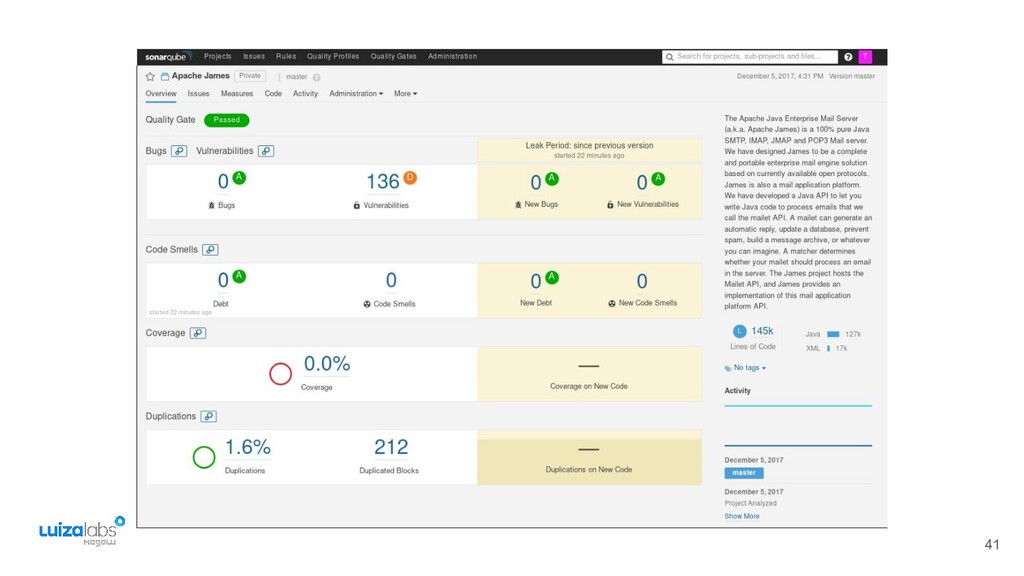This screenshot has height=576, width=1024.
Task: Click the 0 bugs count
Action: (223, 182)
